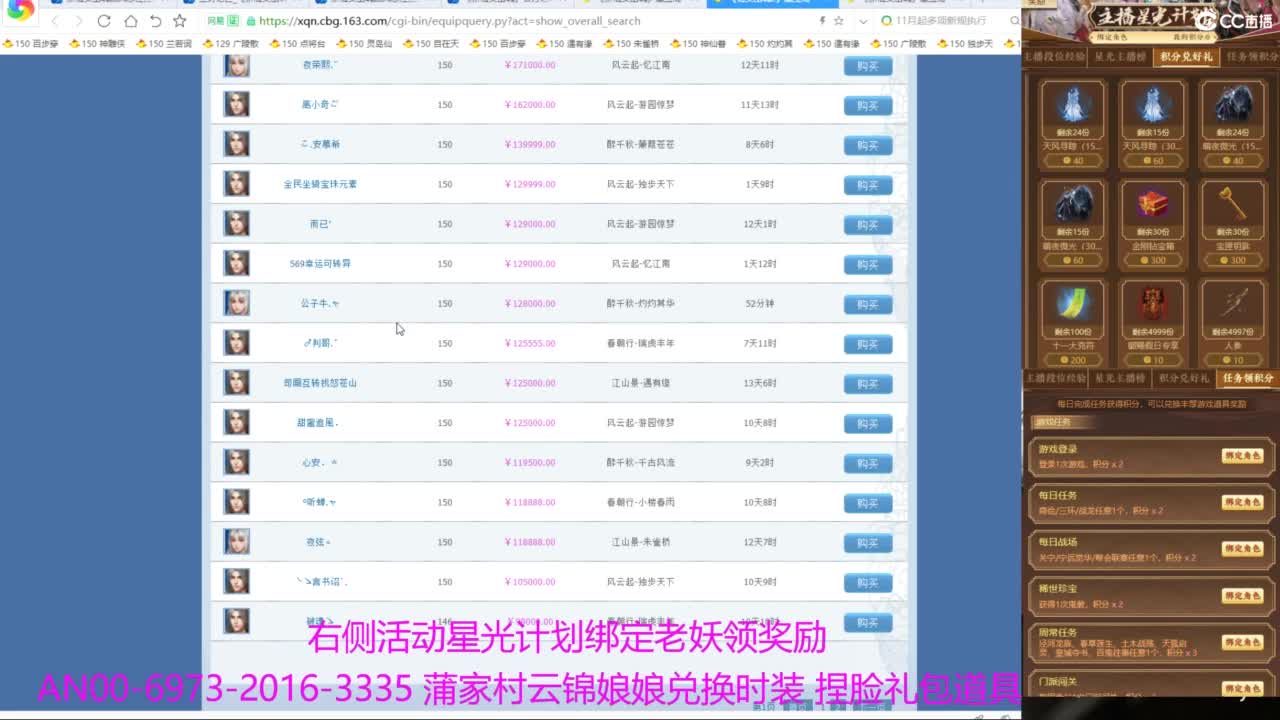
Task: Click 购买 button on the 公子牛 listing
Action: click(x=868, y=303)
